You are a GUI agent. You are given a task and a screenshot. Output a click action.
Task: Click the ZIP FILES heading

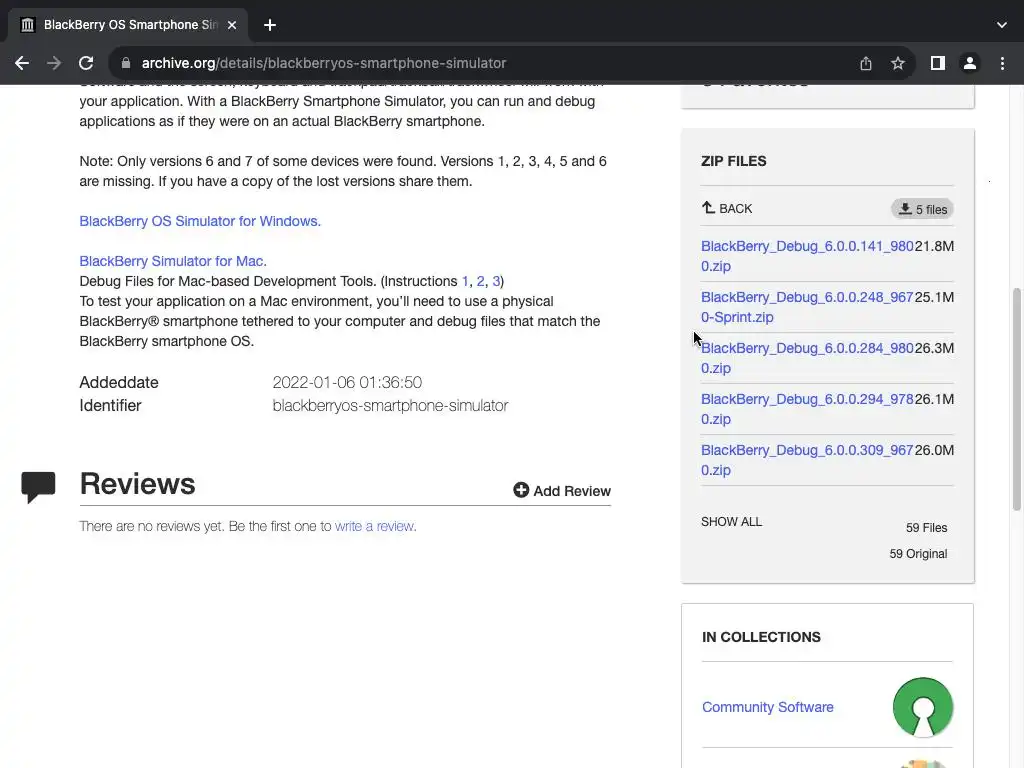pyautogui.click(x=733, y=161)
